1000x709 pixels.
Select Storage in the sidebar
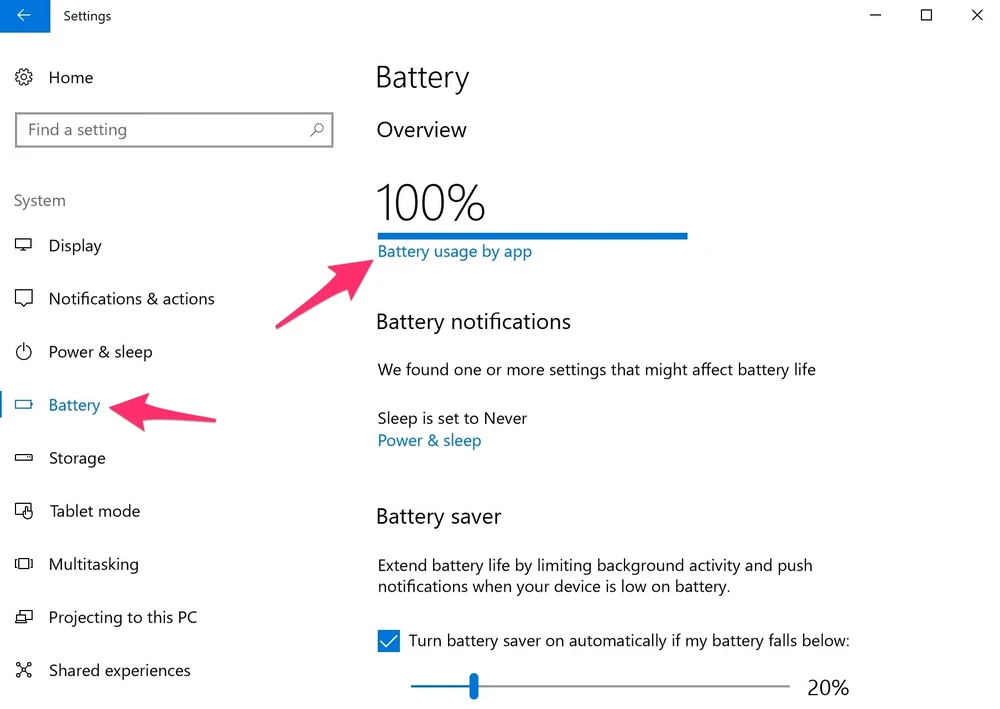(76, 458)
